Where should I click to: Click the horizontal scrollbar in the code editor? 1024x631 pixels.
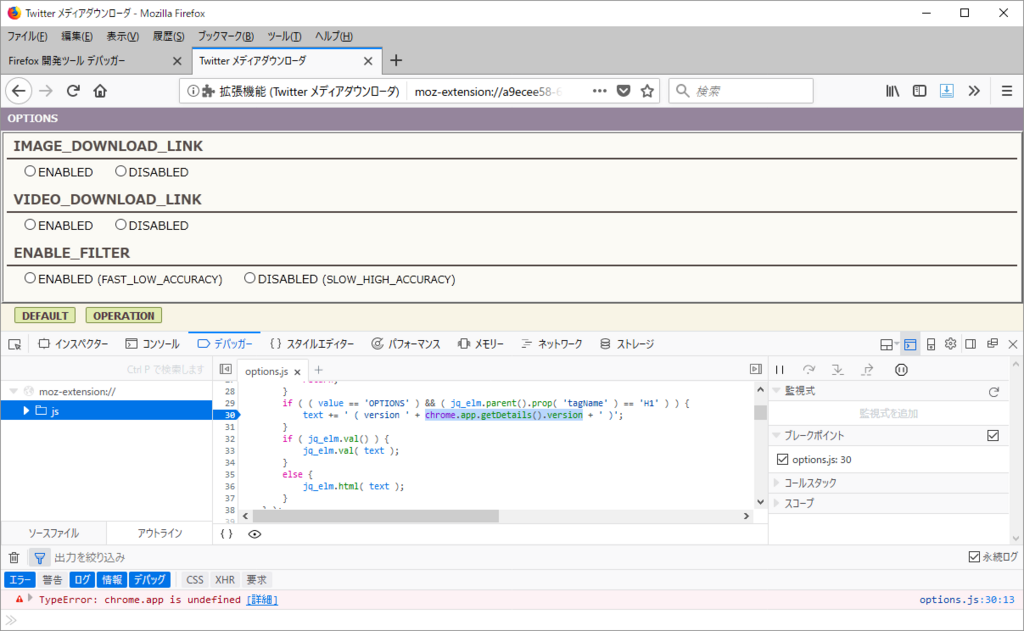[376, 516]
